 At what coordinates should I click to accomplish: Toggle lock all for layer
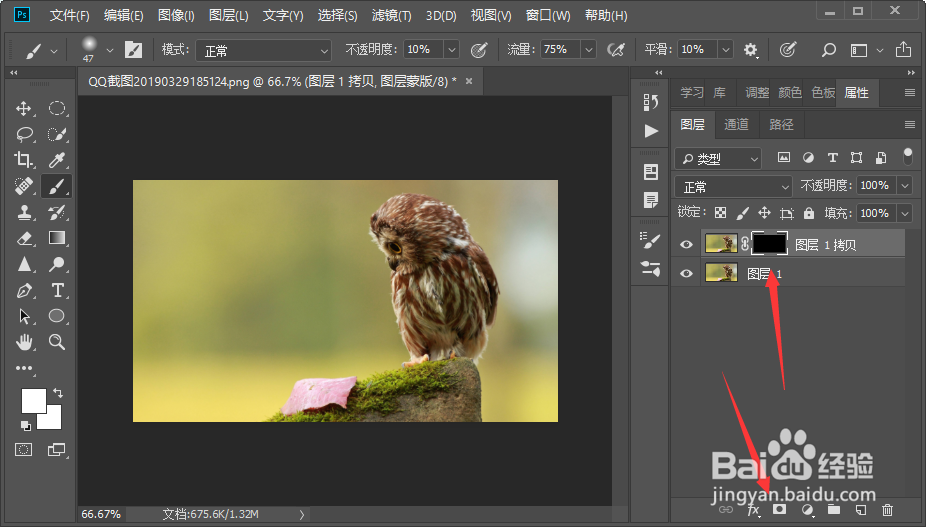coord(808,213)
